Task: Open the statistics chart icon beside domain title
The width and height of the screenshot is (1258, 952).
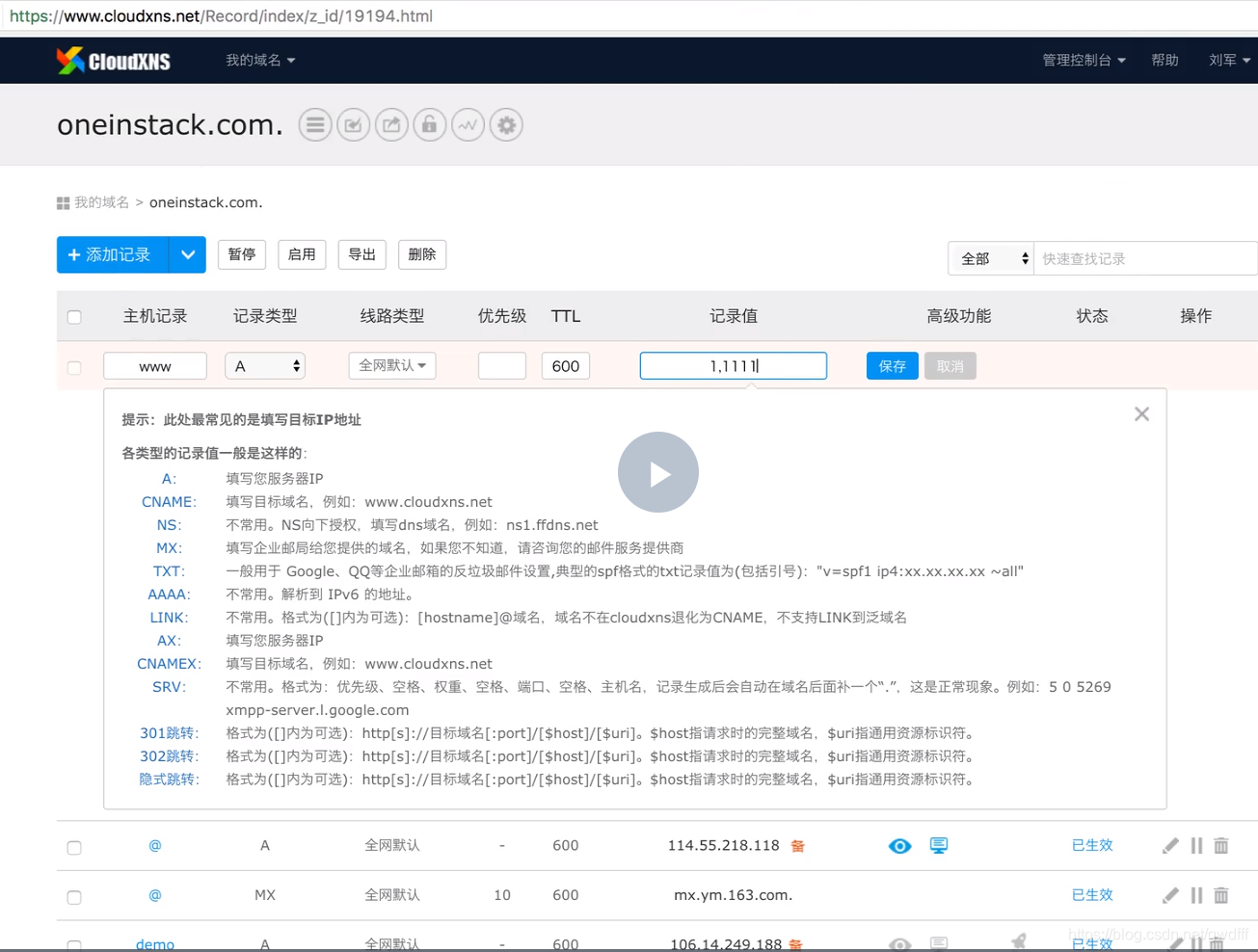Action: tap(468, 125)
